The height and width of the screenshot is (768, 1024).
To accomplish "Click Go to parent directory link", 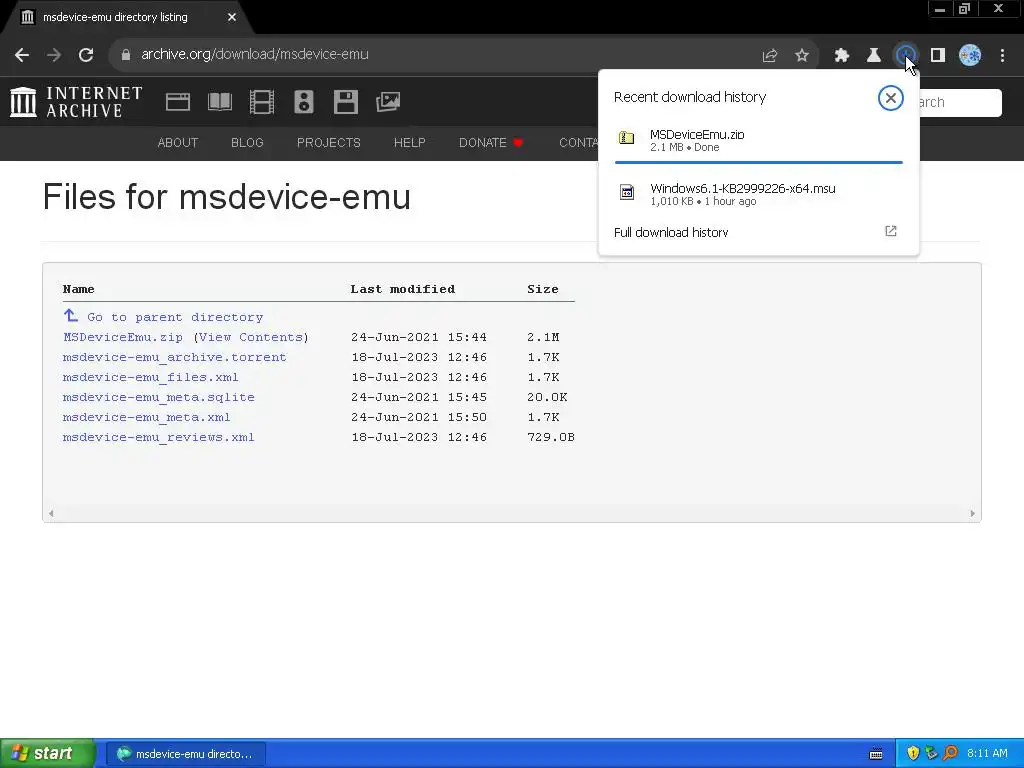I will [175, 317].
